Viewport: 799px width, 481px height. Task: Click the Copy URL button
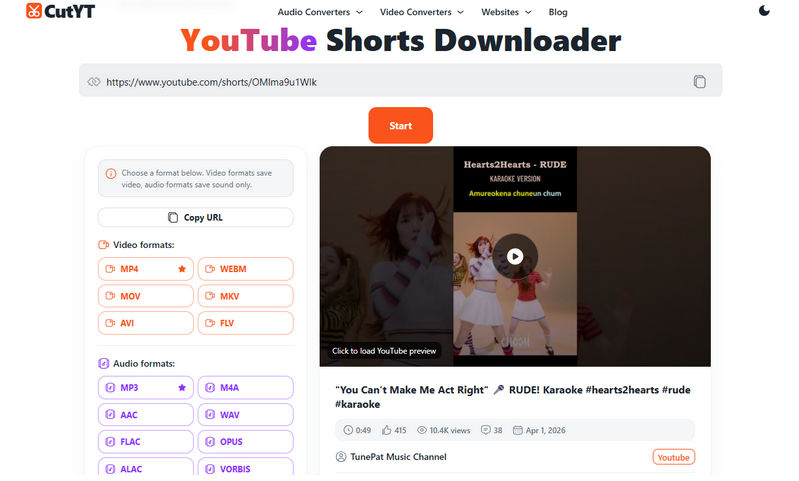click(x=196, y=218)
